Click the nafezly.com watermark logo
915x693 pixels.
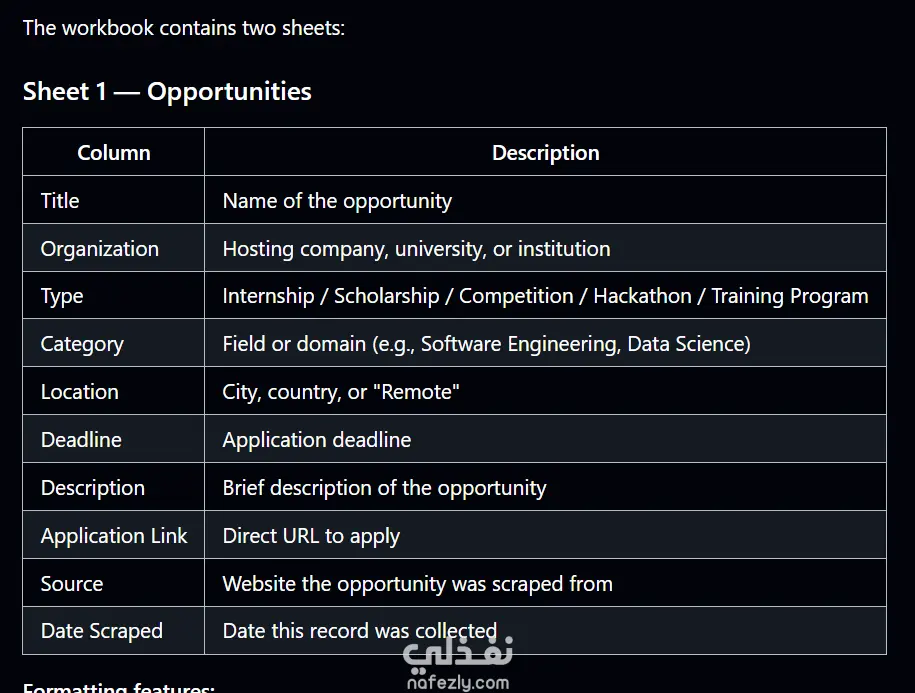tap(458, 664)
